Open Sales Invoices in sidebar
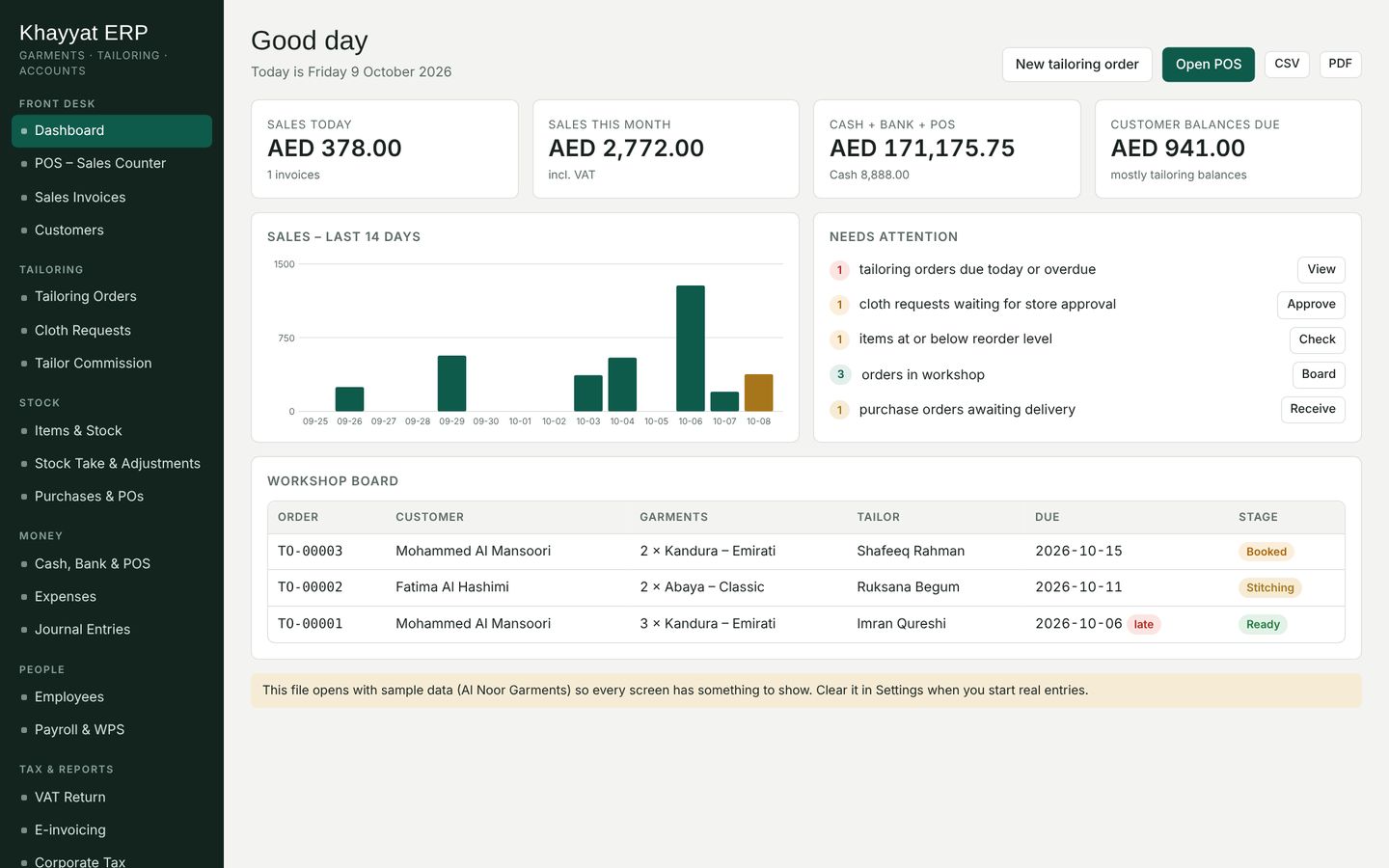 coord(112,197)
